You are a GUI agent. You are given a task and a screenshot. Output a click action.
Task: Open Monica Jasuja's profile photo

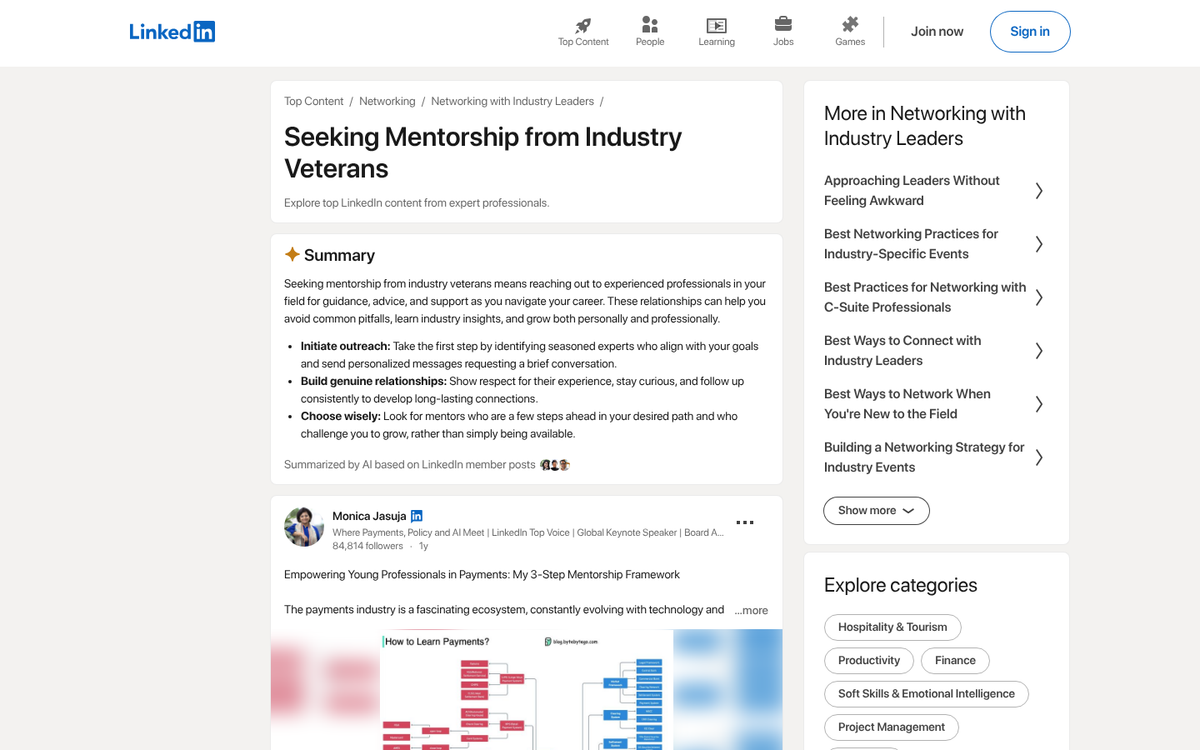tap(304, 526)
